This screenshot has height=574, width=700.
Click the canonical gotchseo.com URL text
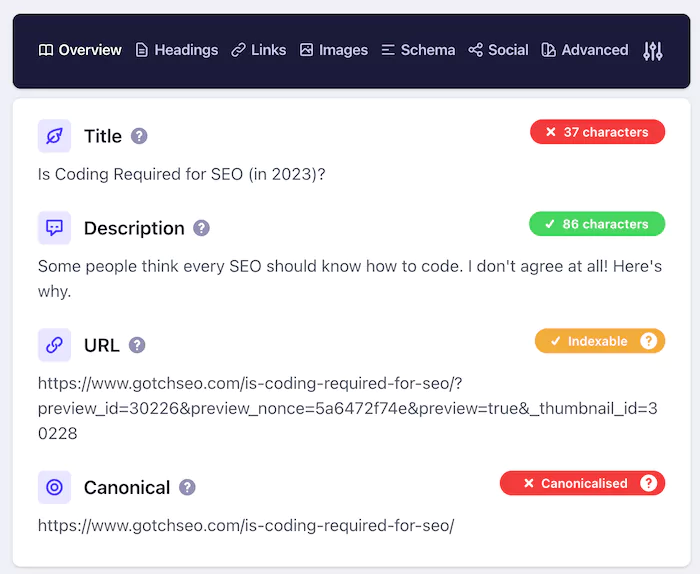(x=246, y=525)
